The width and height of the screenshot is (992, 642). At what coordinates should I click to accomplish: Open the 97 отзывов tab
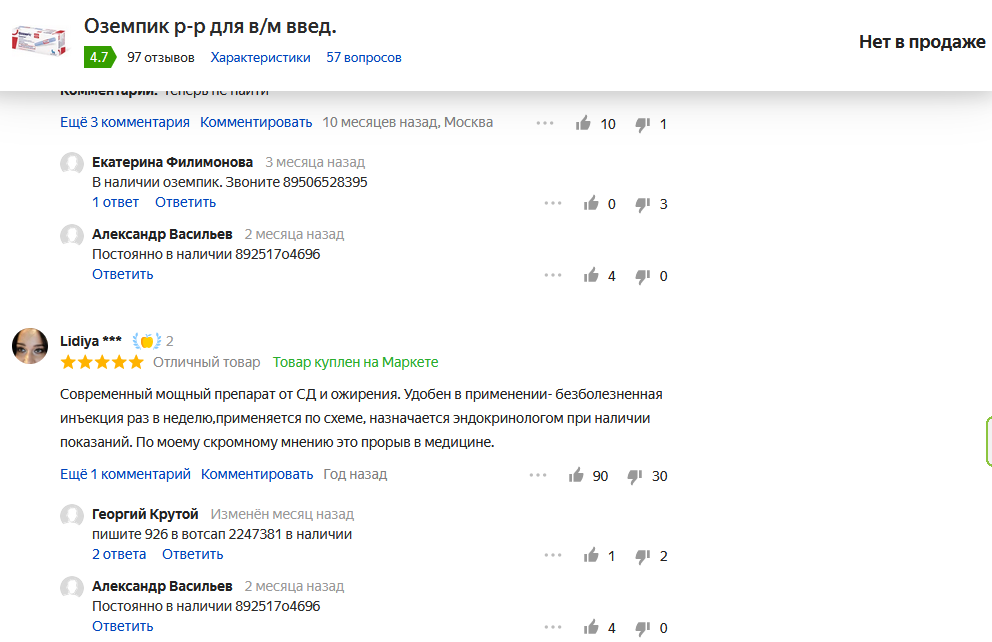(x=161, y=58)
